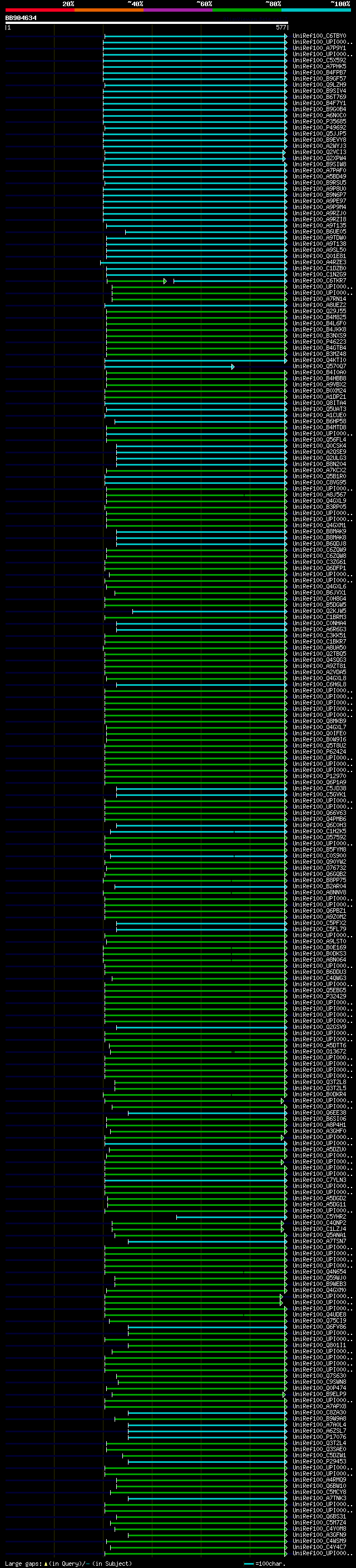This screenshot has height=1568, width=356.
Task: Click hit UniRef100_A4RZE3
Action: [319, 263]
